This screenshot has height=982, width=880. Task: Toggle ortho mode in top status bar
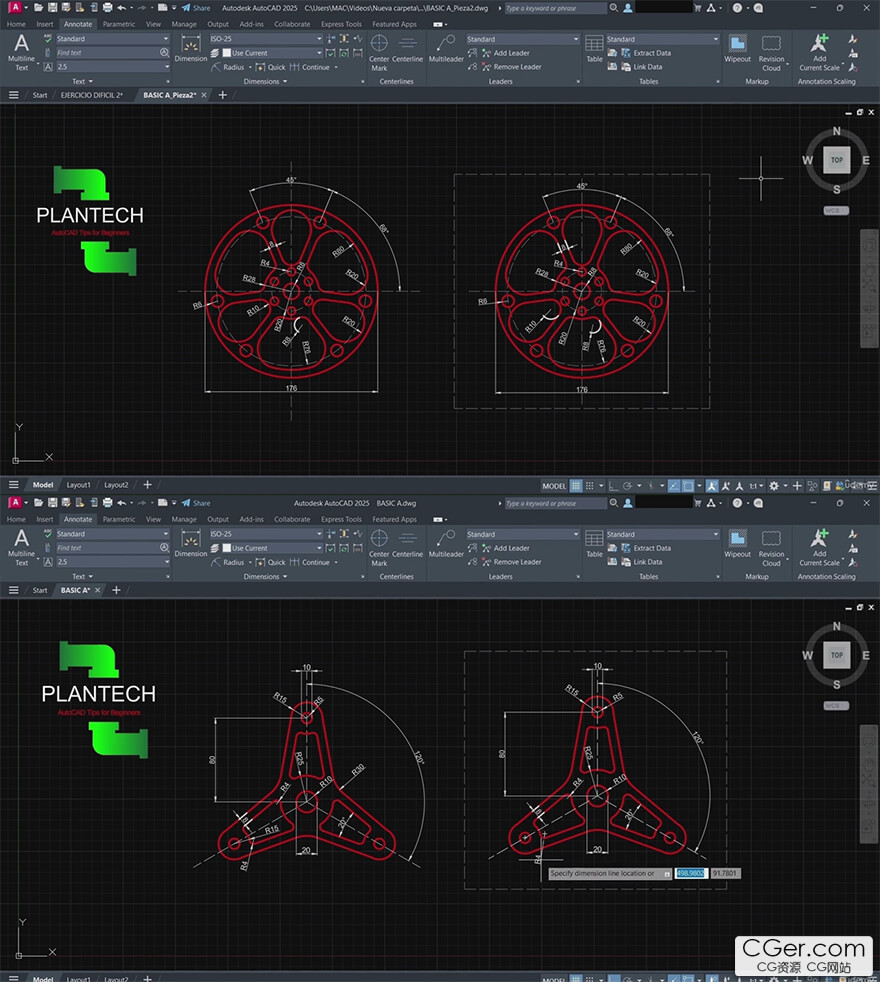coord(613,485)
